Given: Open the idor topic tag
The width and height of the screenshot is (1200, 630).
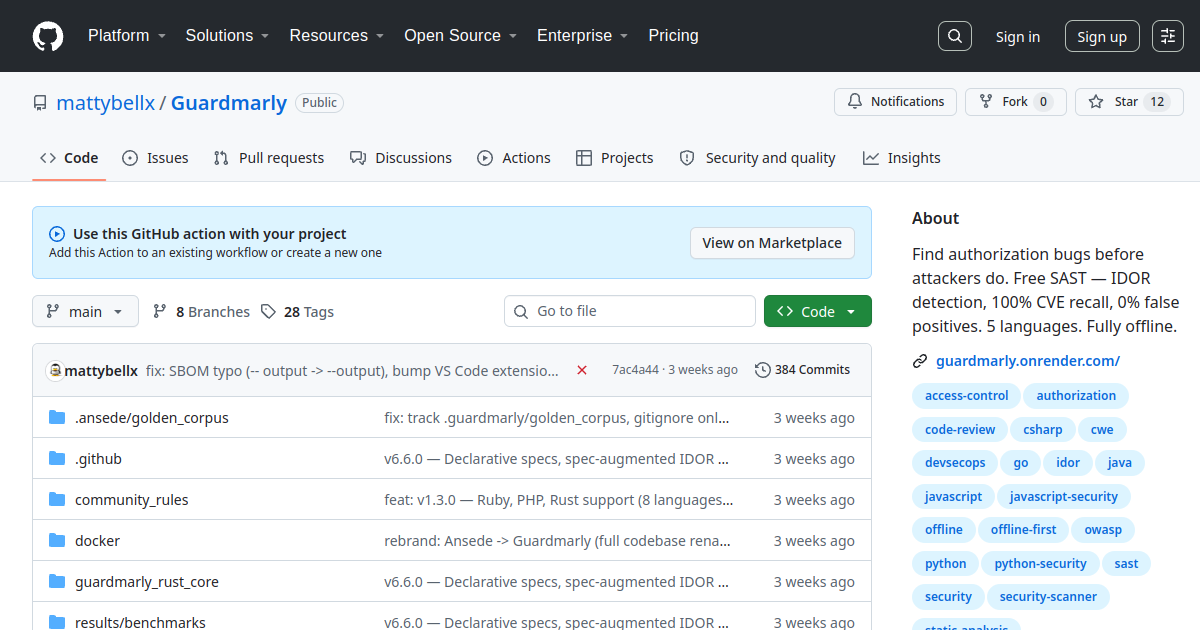Looking at the screenshot, I should [x=1068, y=463].
